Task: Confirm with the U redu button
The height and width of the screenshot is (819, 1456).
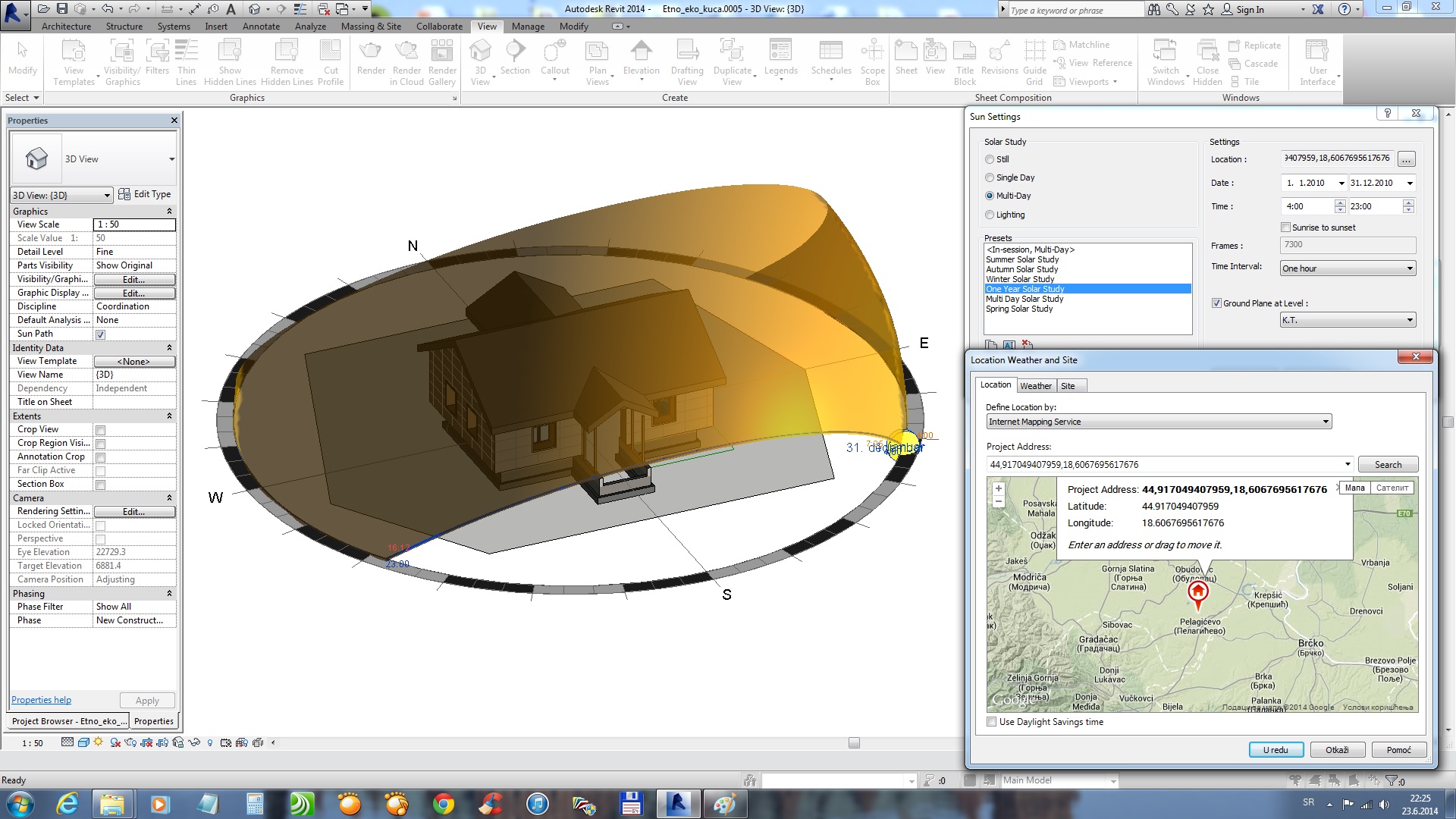Action: click(1276, 750)
